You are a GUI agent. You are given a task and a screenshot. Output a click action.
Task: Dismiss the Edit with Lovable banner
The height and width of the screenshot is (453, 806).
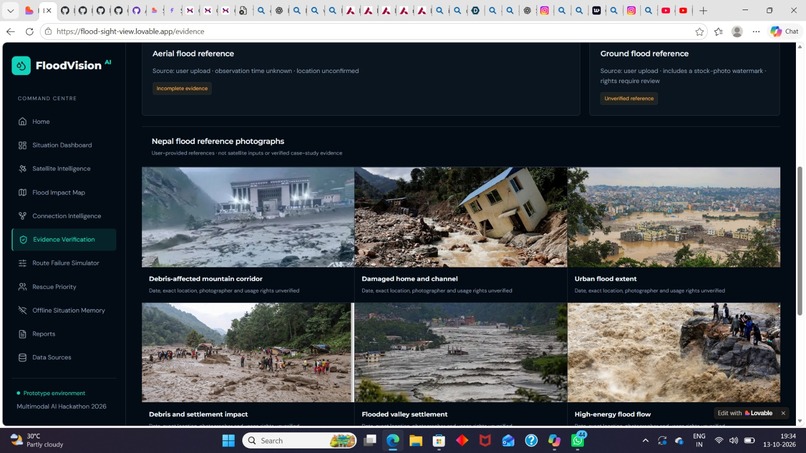(783, 413)
